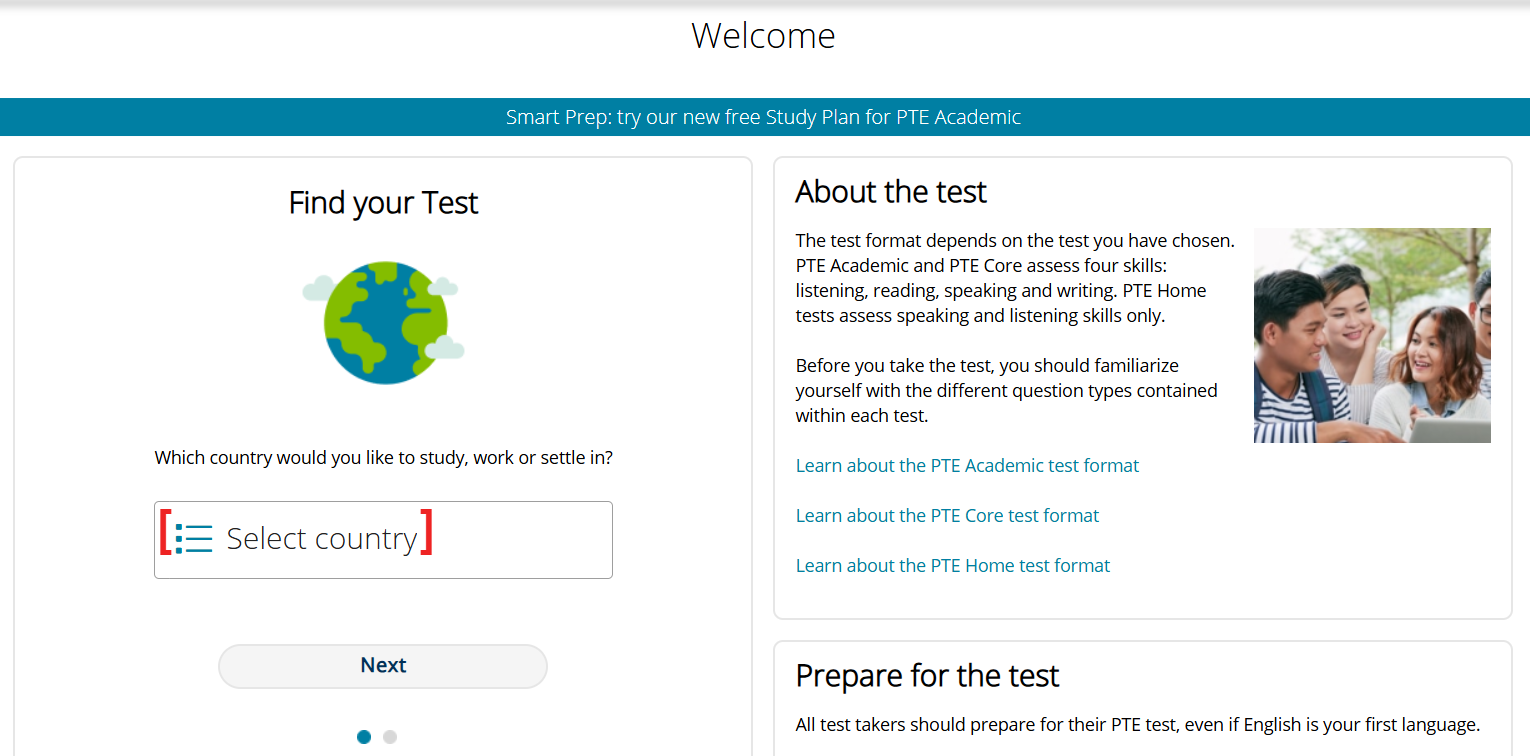Click the Prepare for the test heading
The height and width of the screenshot is (756, 1530).
click(927, 676)
